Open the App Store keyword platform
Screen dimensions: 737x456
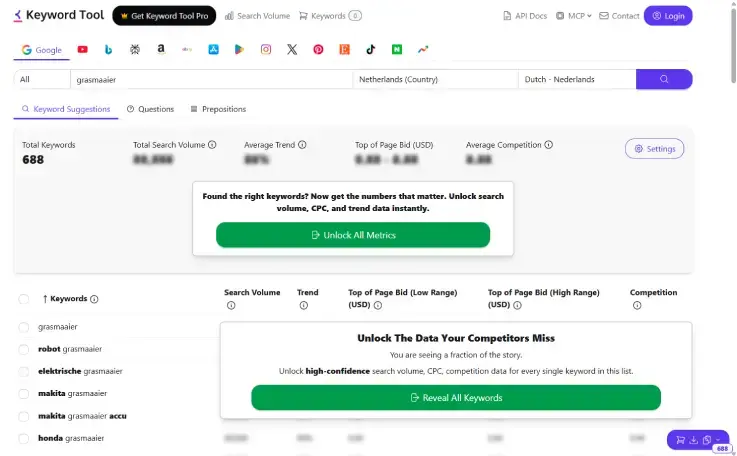click(x=213, y=49)
